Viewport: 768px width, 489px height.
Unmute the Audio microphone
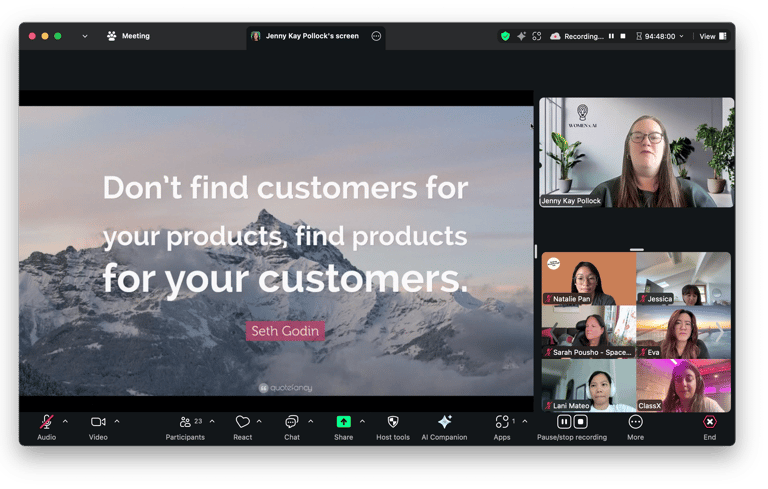pyautogui.click(x=47, y=428)
